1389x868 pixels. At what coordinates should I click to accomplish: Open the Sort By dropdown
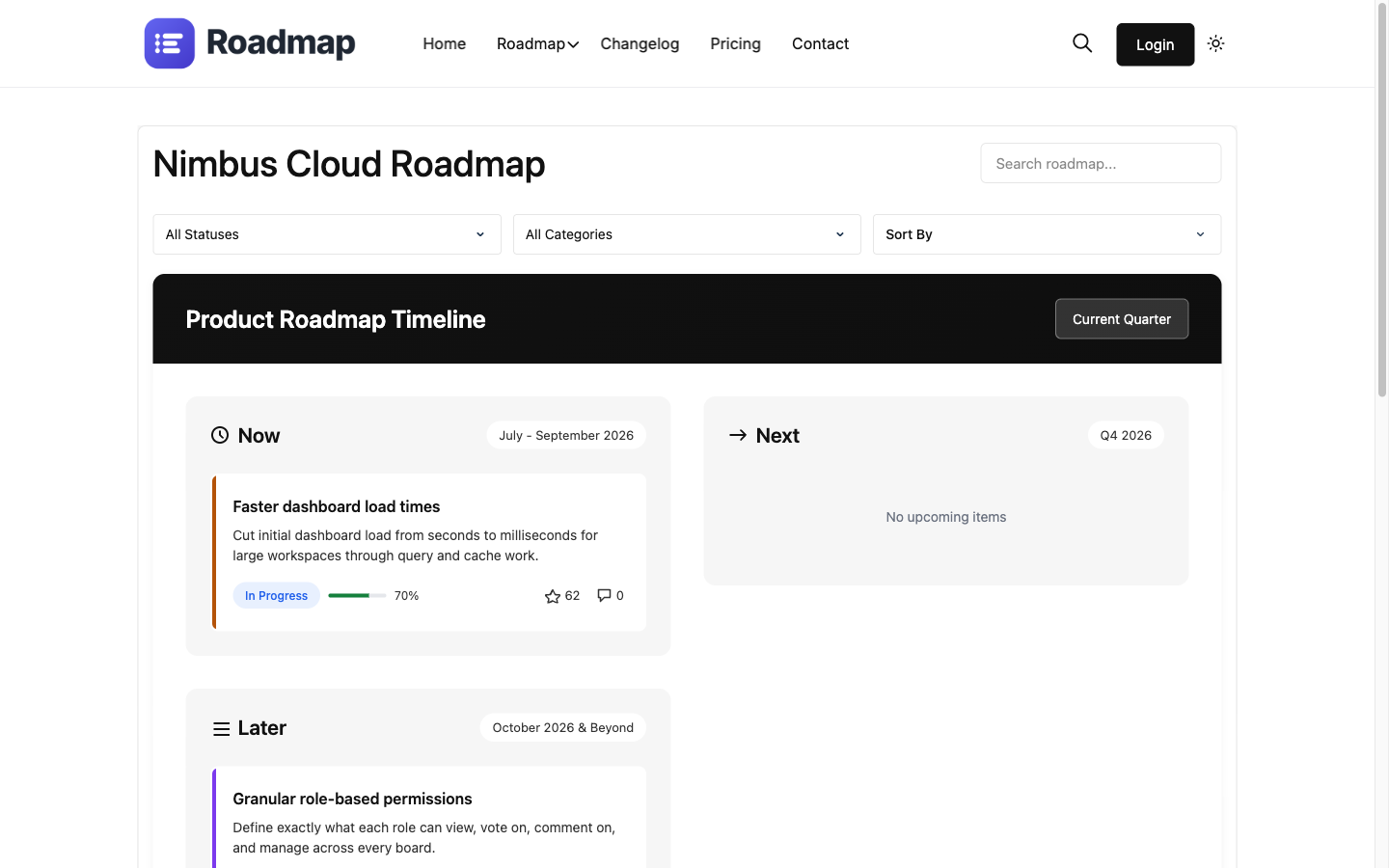tap(1047, 234)
